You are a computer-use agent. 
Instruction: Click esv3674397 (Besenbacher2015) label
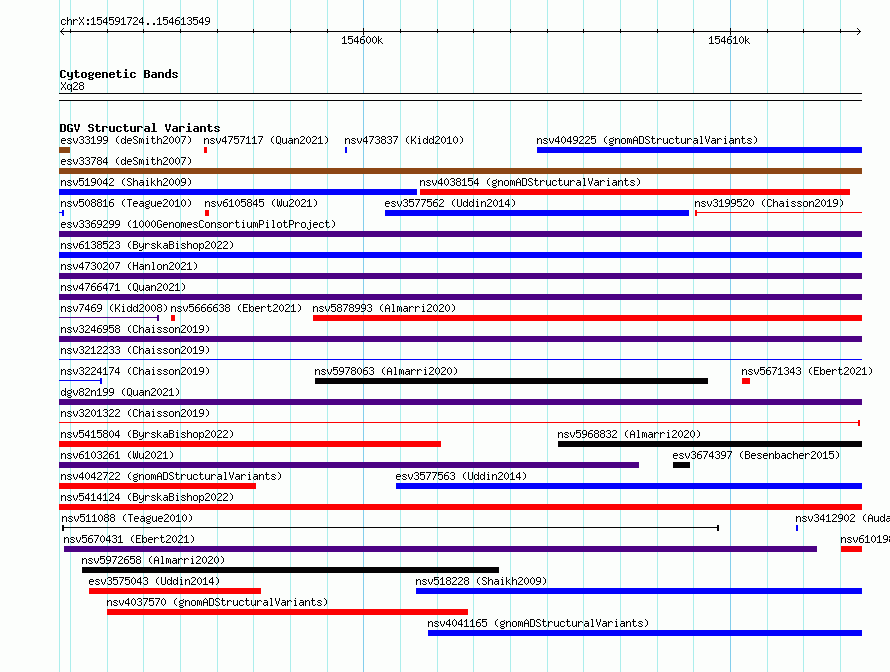tap(756, 455)
